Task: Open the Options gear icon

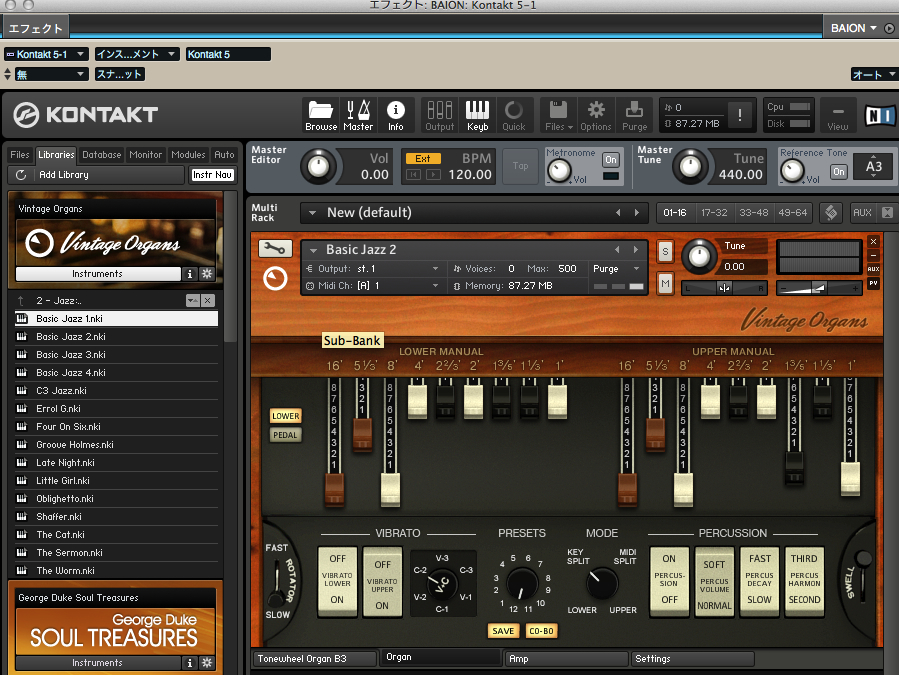Action: pyautogui.click(x=596, y=115)
